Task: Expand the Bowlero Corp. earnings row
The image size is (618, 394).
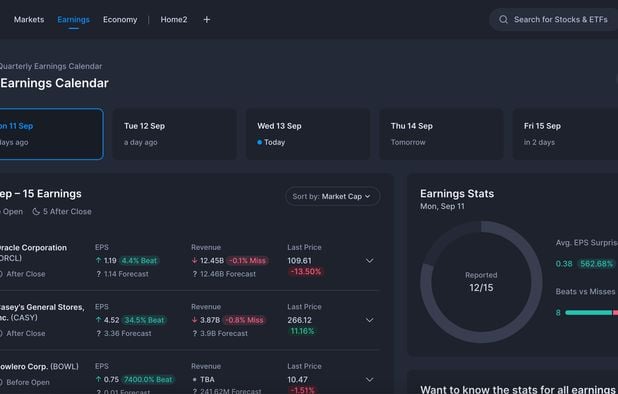Action: (369, 379)
